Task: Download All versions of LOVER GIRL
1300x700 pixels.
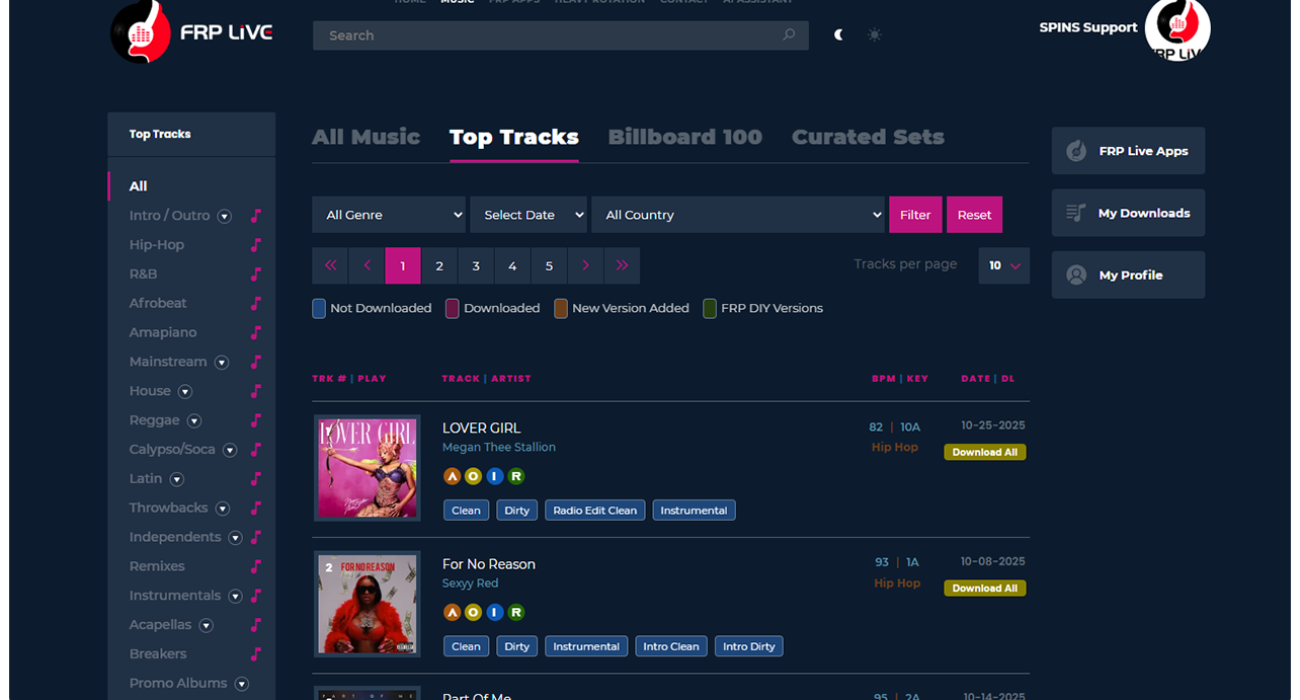Action: coord(984,452)
